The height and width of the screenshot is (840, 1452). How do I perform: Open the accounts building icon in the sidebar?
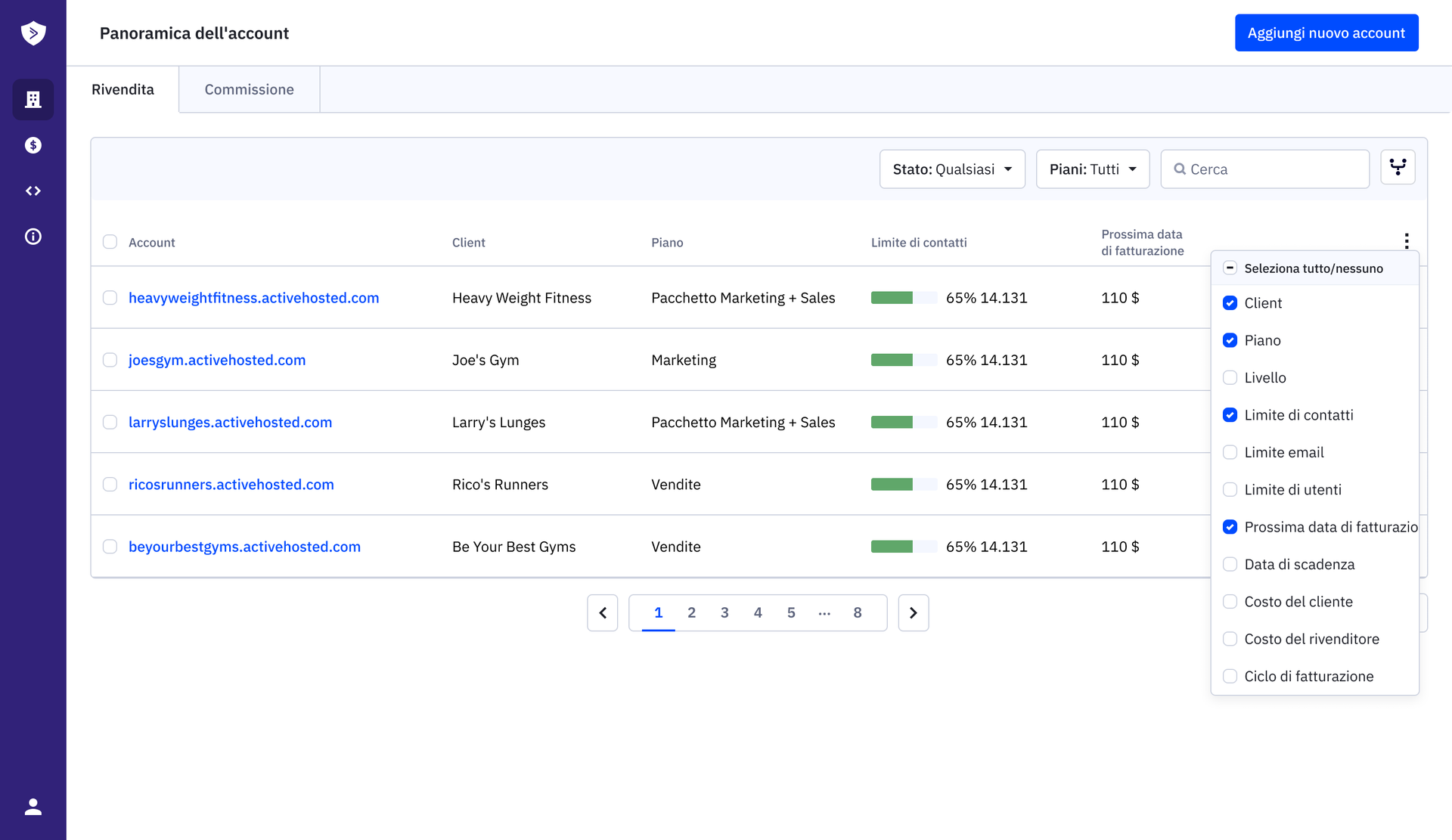pos(33,100)
